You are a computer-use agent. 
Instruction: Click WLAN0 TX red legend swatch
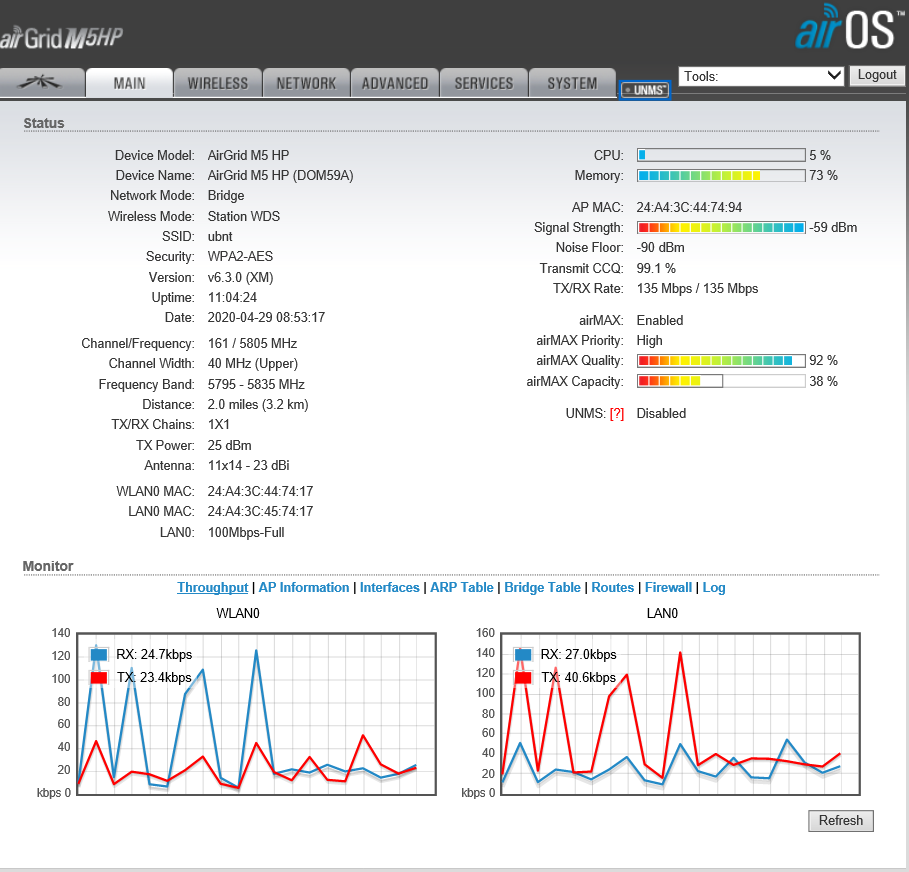pos(99,677)
